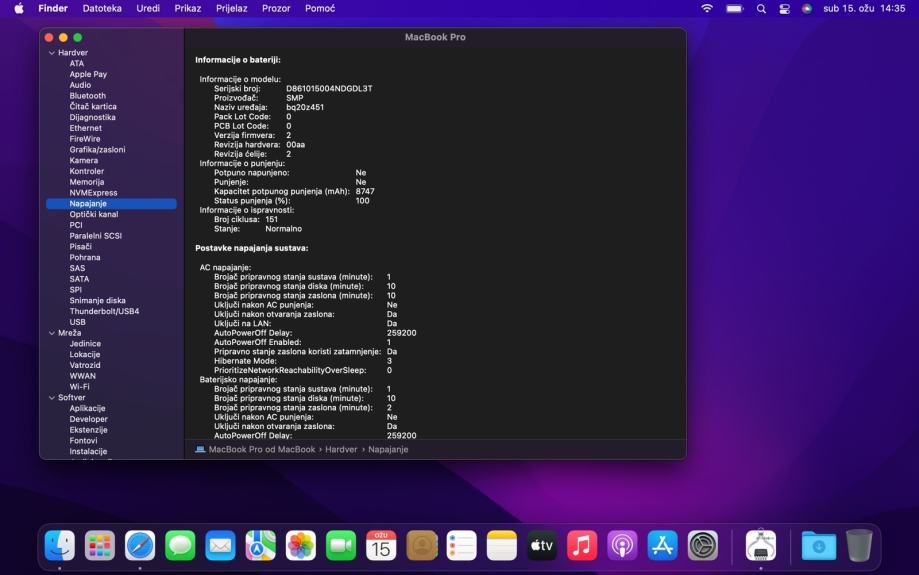
Task: Select highlighted Napajanje sidebar item
Action: (x=111, y=203)
